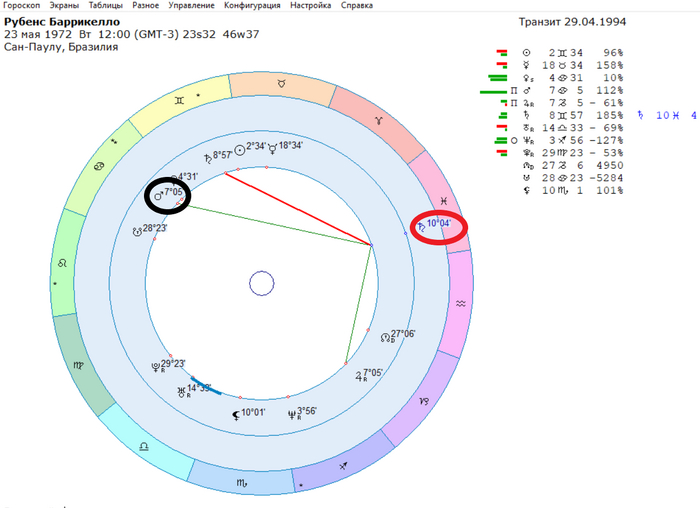Select the Neptune glyph at 3°56'
The width and height of the screenshot is (700, 508).
[x=292, y=415]
